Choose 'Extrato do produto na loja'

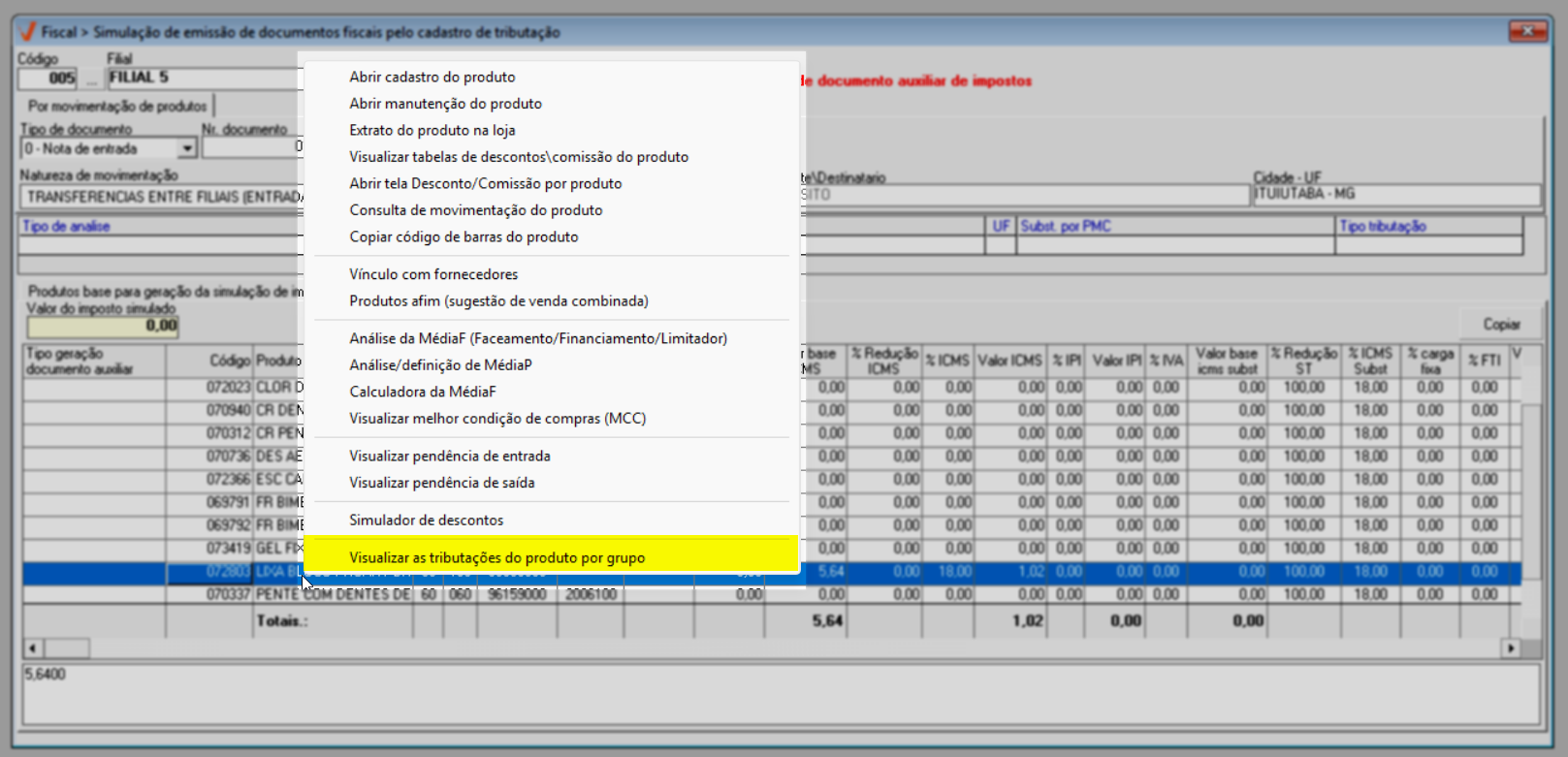[432, 130]
